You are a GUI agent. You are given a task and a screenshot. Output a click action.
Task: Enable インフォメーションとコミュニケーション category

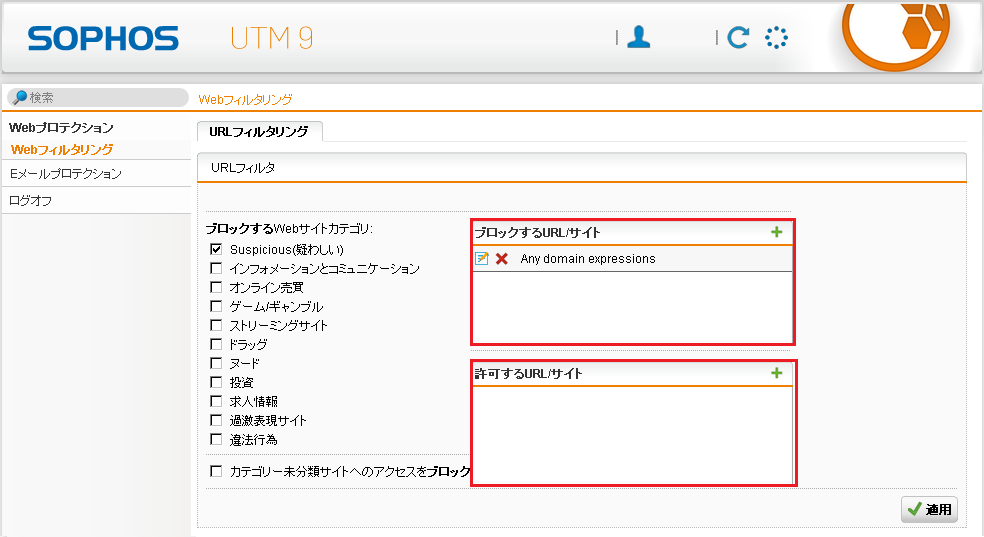click(x=216, y=268)
